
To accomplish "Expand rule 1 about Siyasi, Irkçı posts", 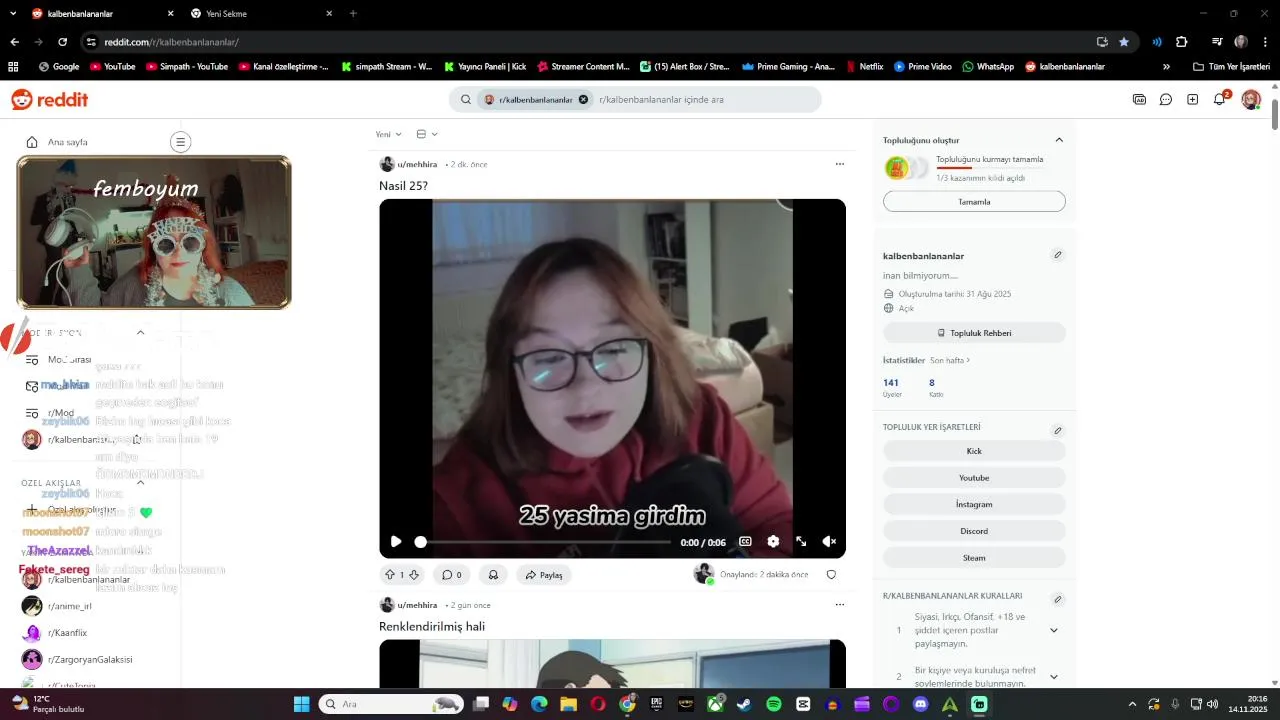I will 1053,631.
